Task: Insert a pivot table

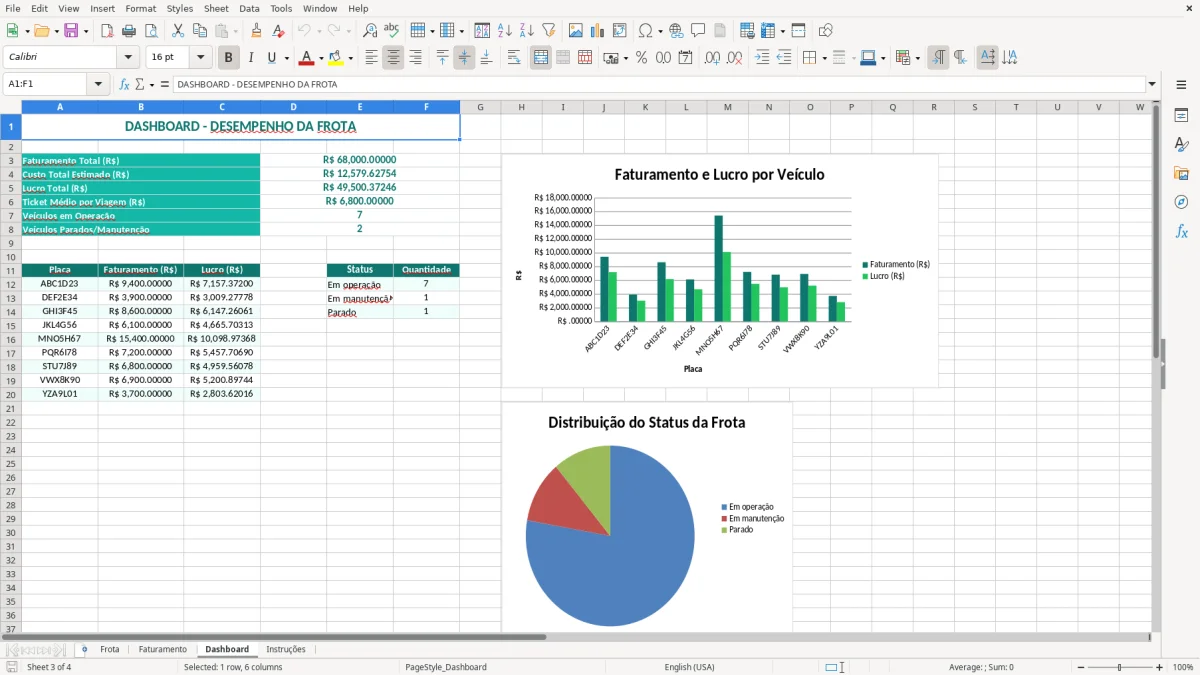Action: tap(620, 31)
